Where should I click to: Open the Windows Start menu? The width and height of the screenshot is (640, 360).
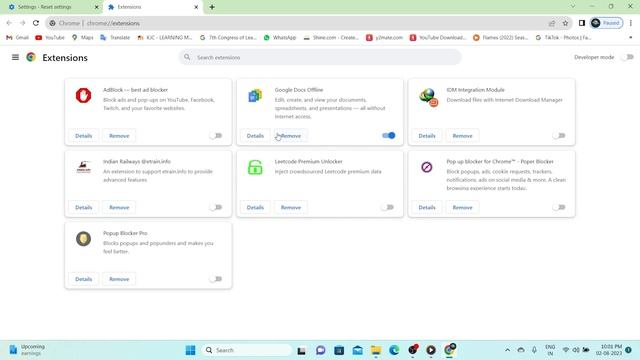click(190, 350)
